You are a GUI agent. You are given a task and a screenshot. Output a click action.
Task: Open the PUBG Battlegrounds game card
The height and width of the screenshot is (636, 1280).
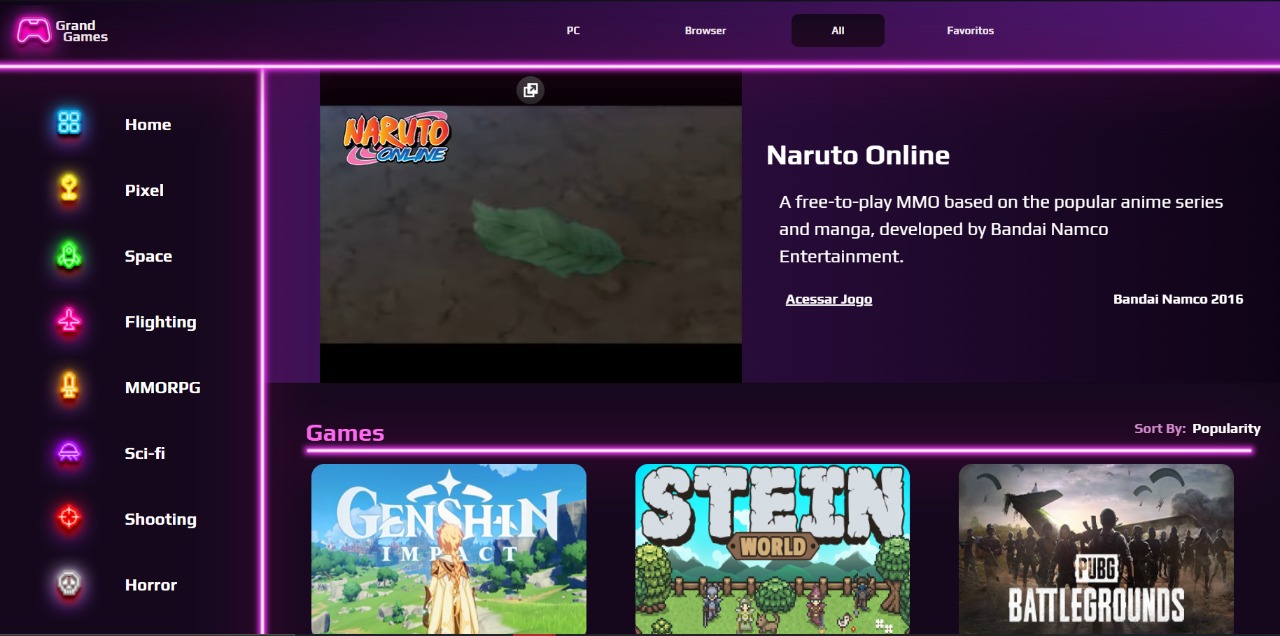point(1096,549)
